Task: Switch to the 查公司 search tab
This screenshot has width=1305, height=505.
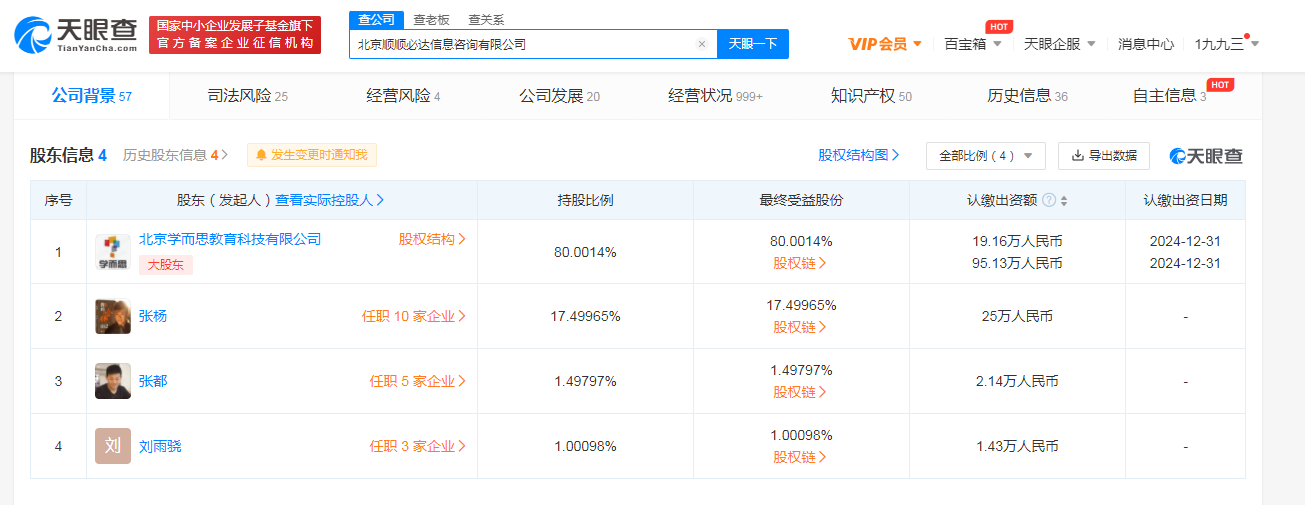Action: [x=377, y=20]
